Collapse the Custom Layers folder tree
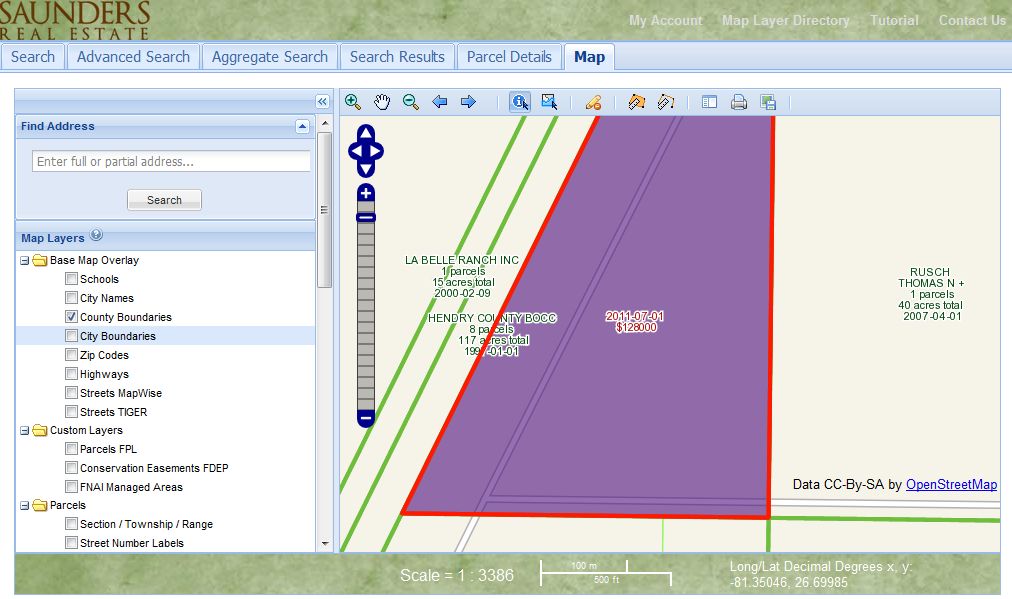1012x599 pixels. pyautogui.click(x=23, y=430)
